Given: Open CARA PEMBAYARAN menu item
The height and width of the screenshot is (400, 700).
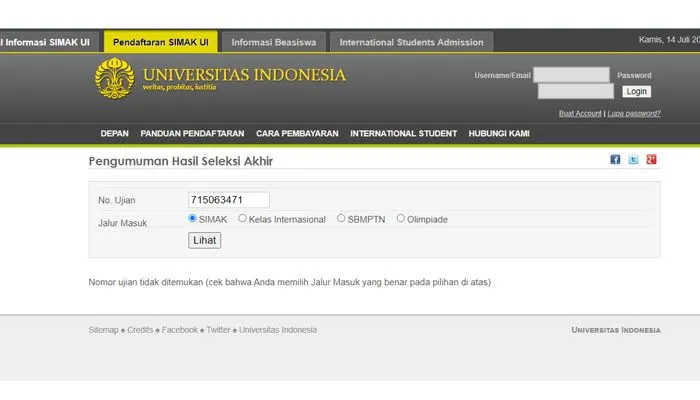Looking at the screenshot, I should click(297, 133).
